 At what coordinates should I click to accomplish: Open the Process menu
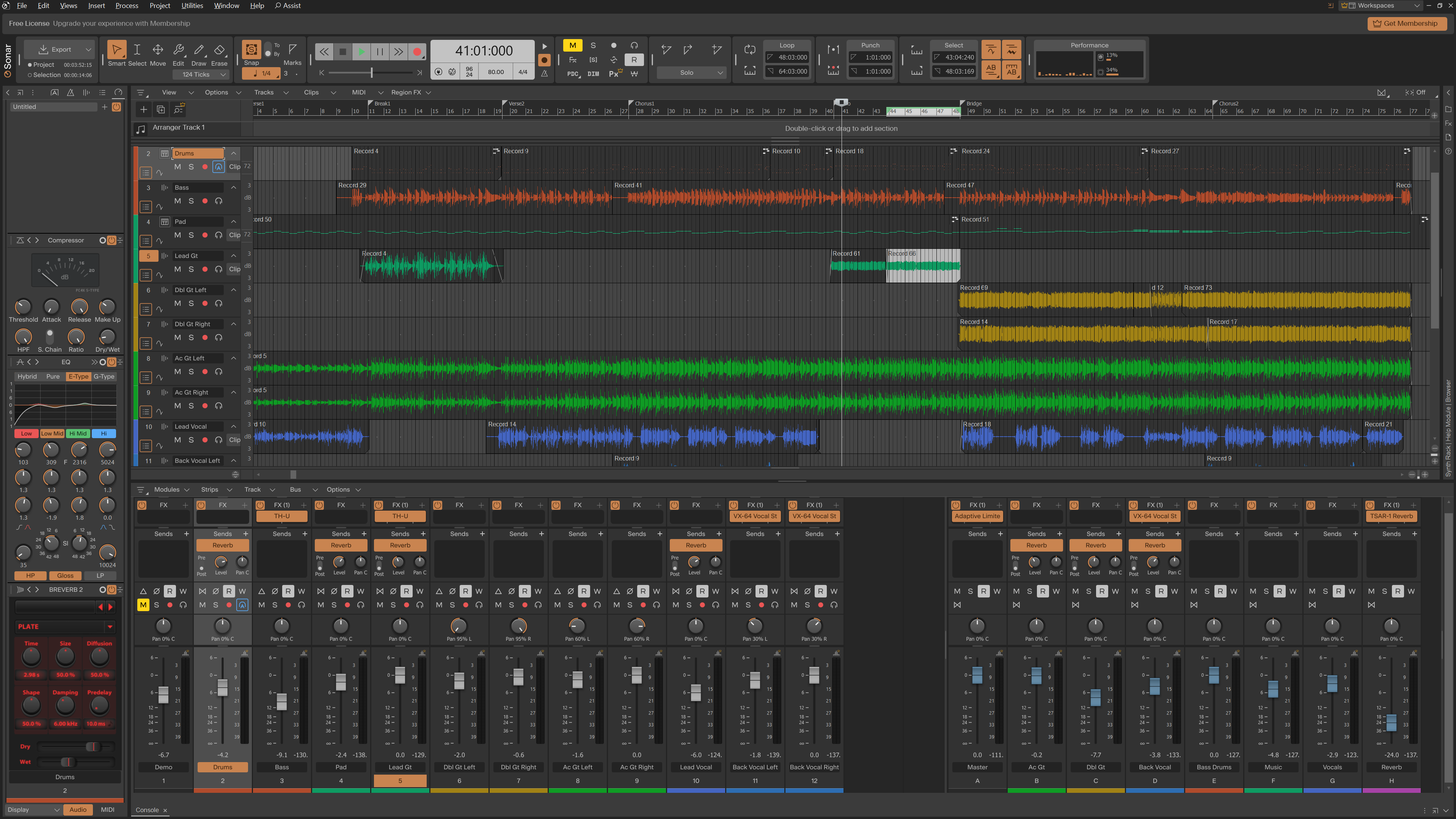coord(127,6)
